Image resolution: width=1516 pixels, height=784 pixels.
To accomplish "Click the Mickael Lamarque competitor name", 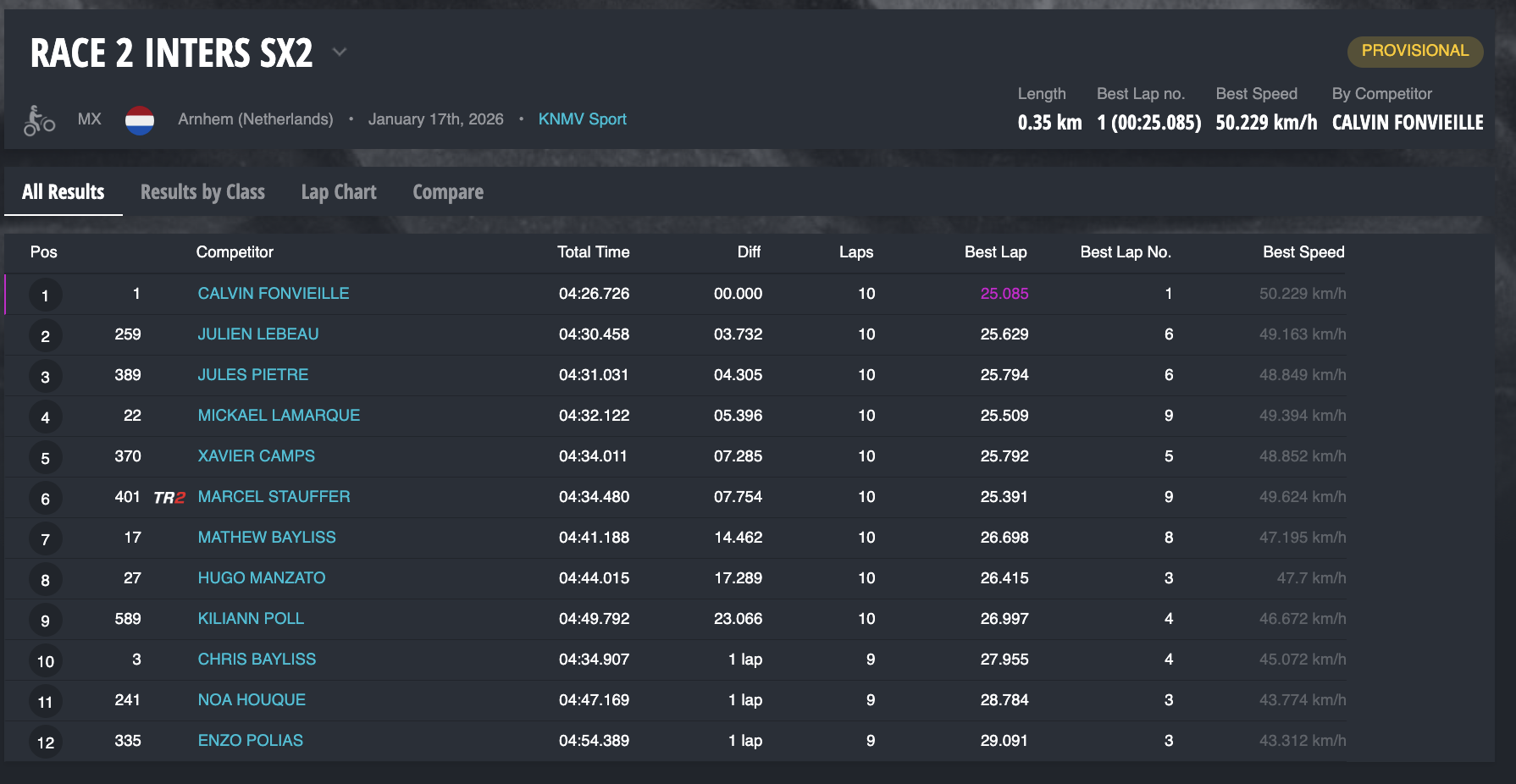I will click(x=279, y=416).
